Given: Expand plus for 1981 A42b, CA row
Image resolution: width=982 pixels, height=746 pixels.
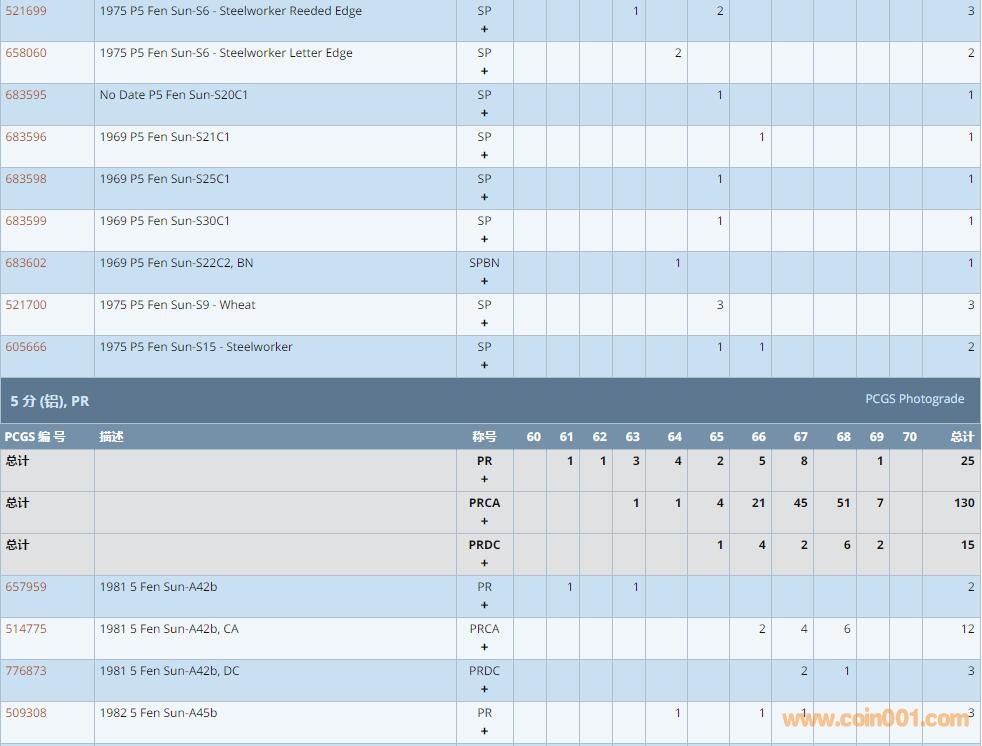Looking at the screenshot, I should (485, 647).
